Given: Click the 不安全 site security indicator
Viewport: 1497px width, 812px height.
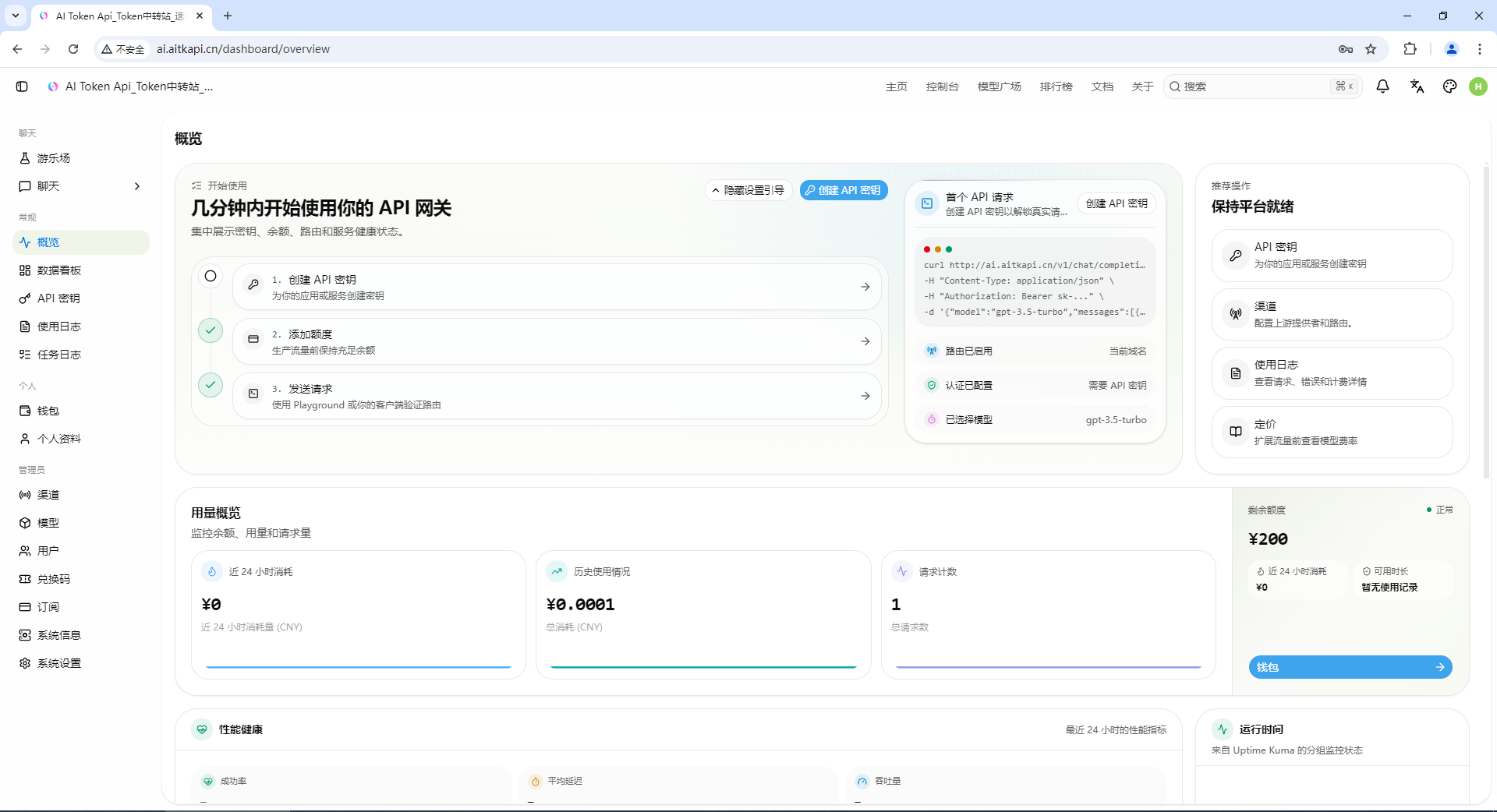Looking at the screenshot, I should [123, 49].
